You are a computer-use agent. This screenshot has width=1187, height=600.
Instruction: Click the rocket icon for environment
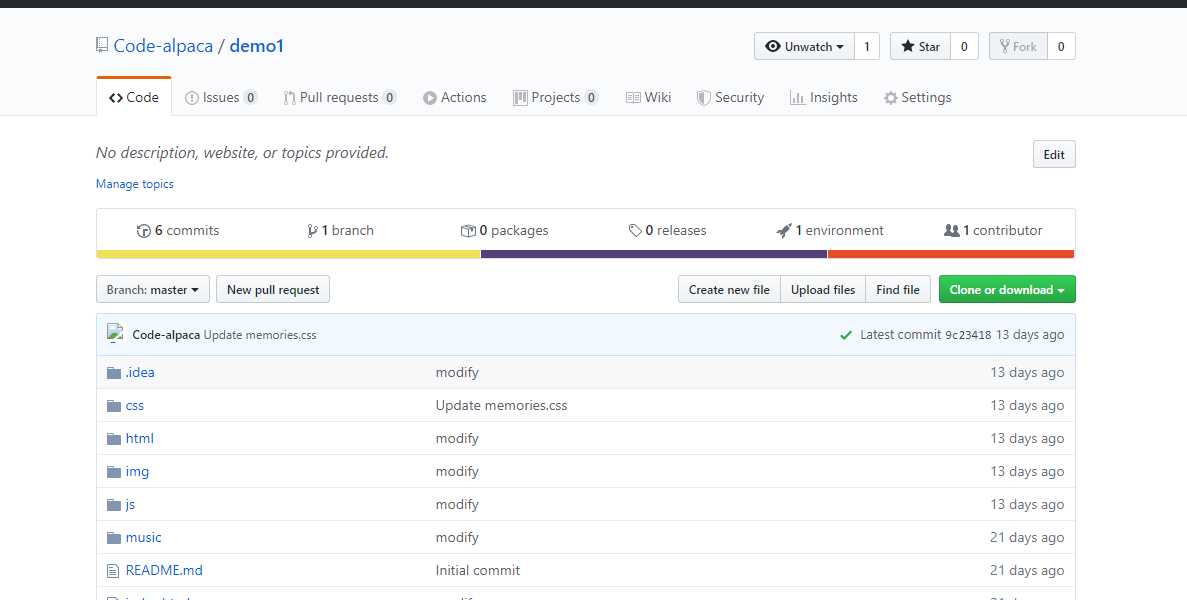pos(784,231)
